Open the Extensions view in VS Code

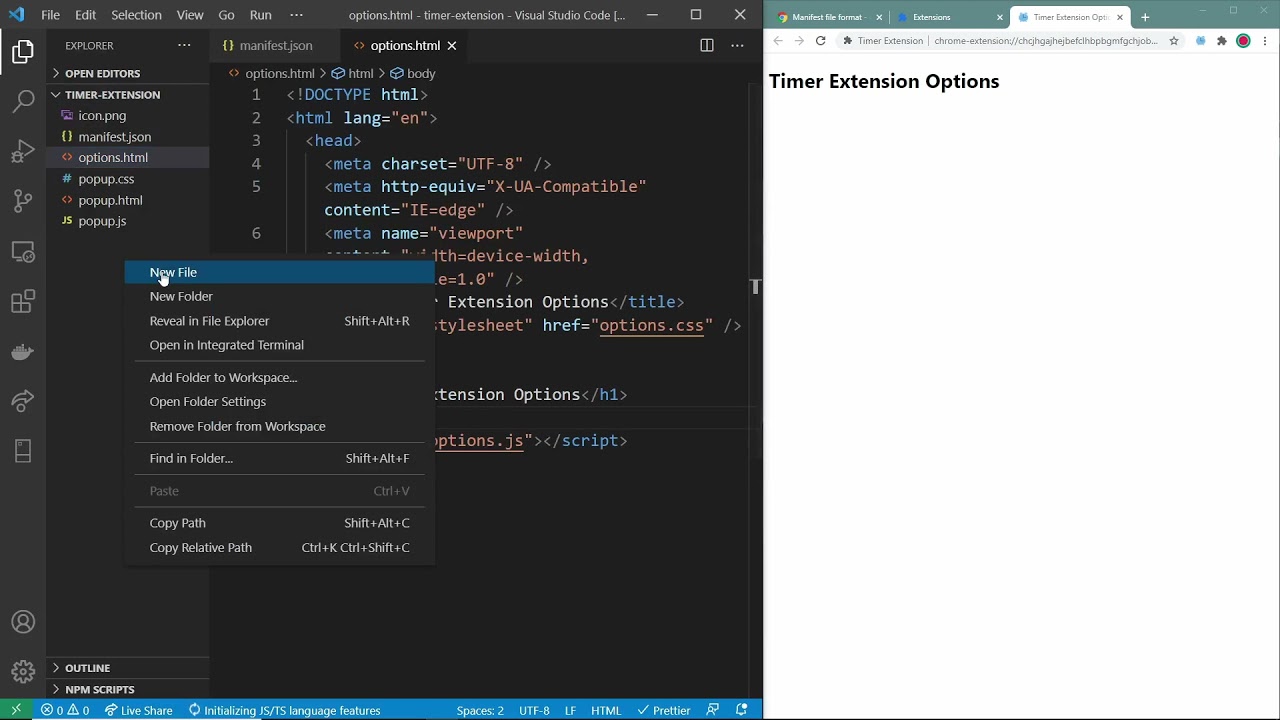(x=23, y=301)
